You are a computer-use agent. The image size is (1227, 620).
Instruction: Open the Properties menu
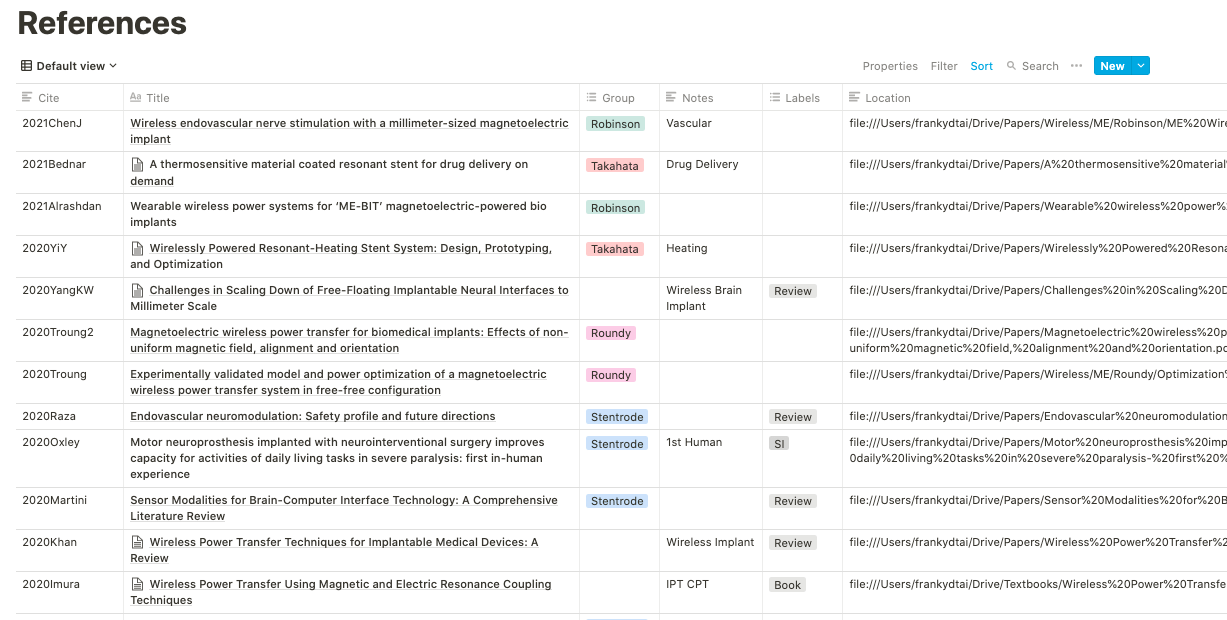(890, 66)
